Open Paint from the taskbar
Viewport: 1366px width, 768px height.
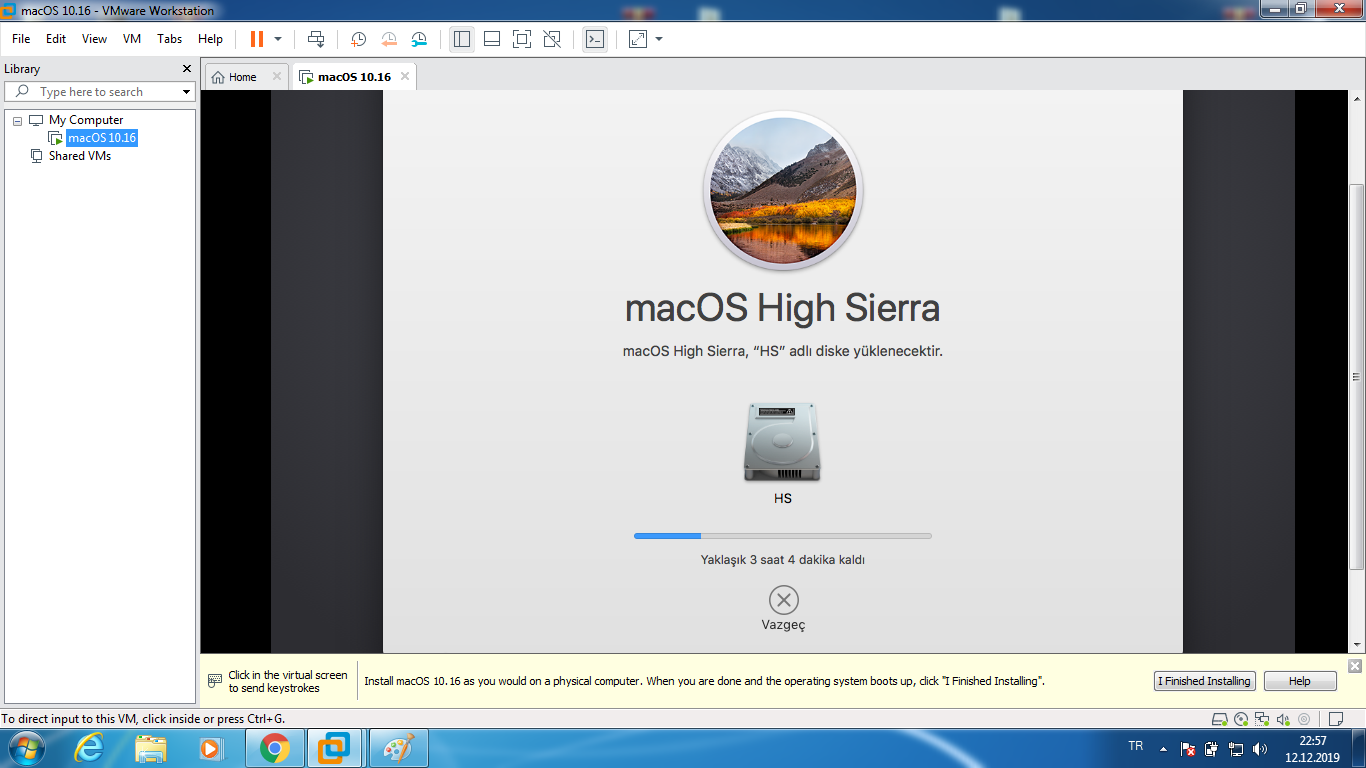tap(398, 748)
